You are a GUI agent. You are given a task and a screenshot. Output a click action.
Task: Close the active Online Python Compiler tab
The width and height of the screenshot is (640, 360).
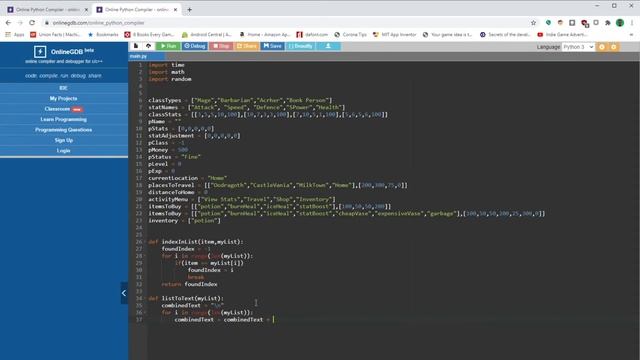176,9
